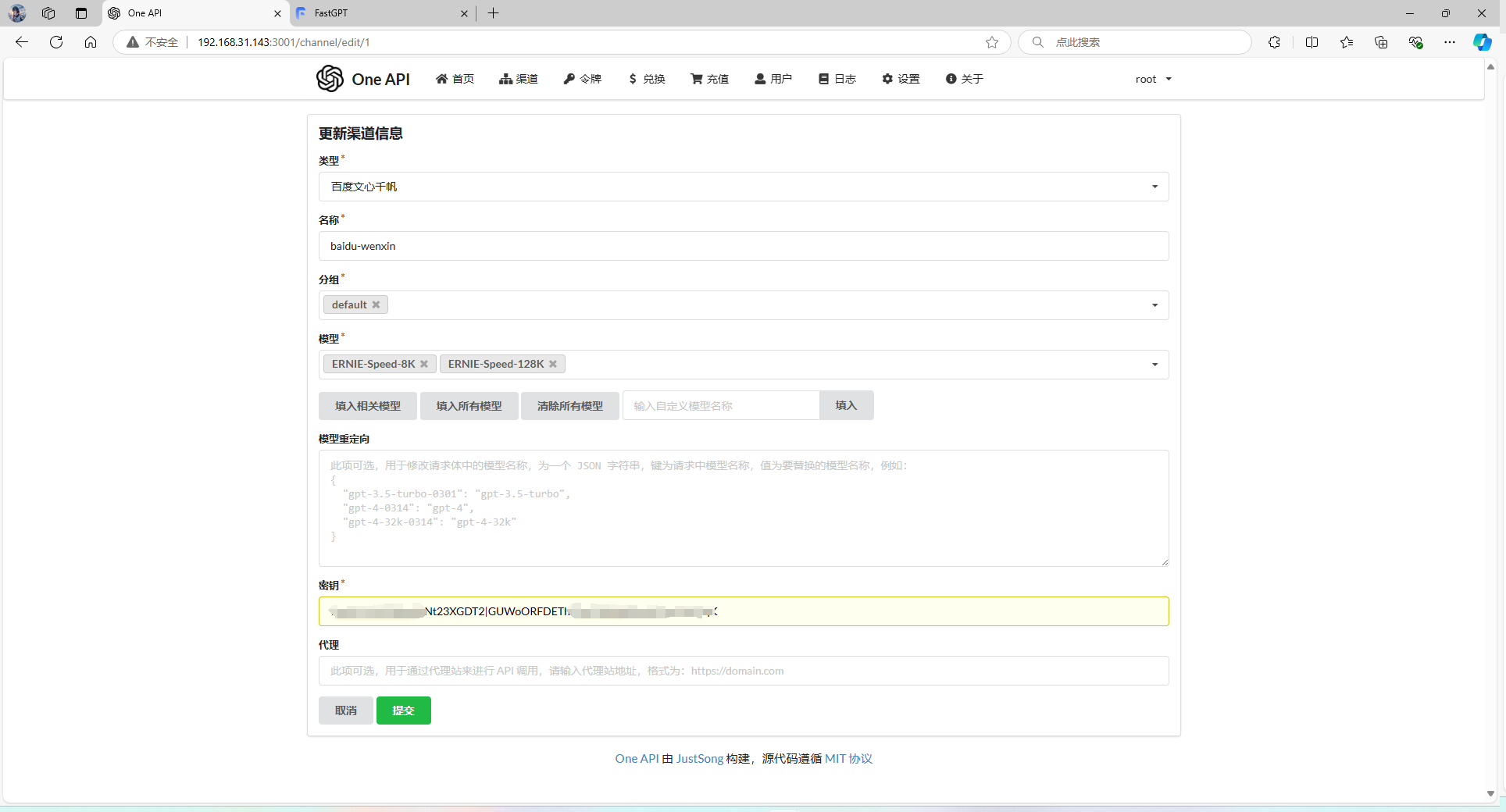Click the 填入所有模型 button
The width and height of the screenshot is (1506, 812).
point(469,405)
